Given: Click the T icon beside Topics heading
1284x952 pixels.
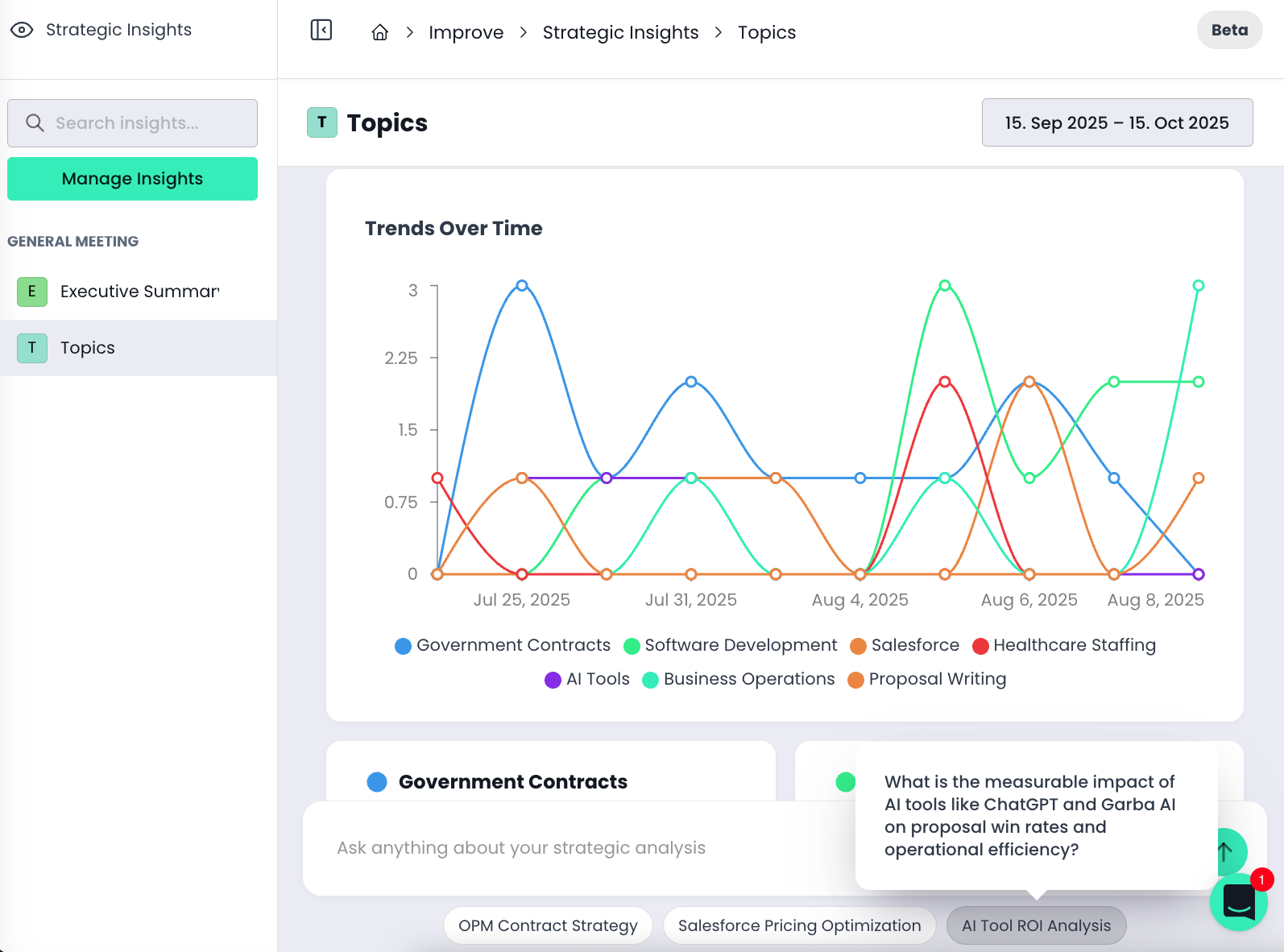Looking at the screenshot, I should (x=322, y=122).
